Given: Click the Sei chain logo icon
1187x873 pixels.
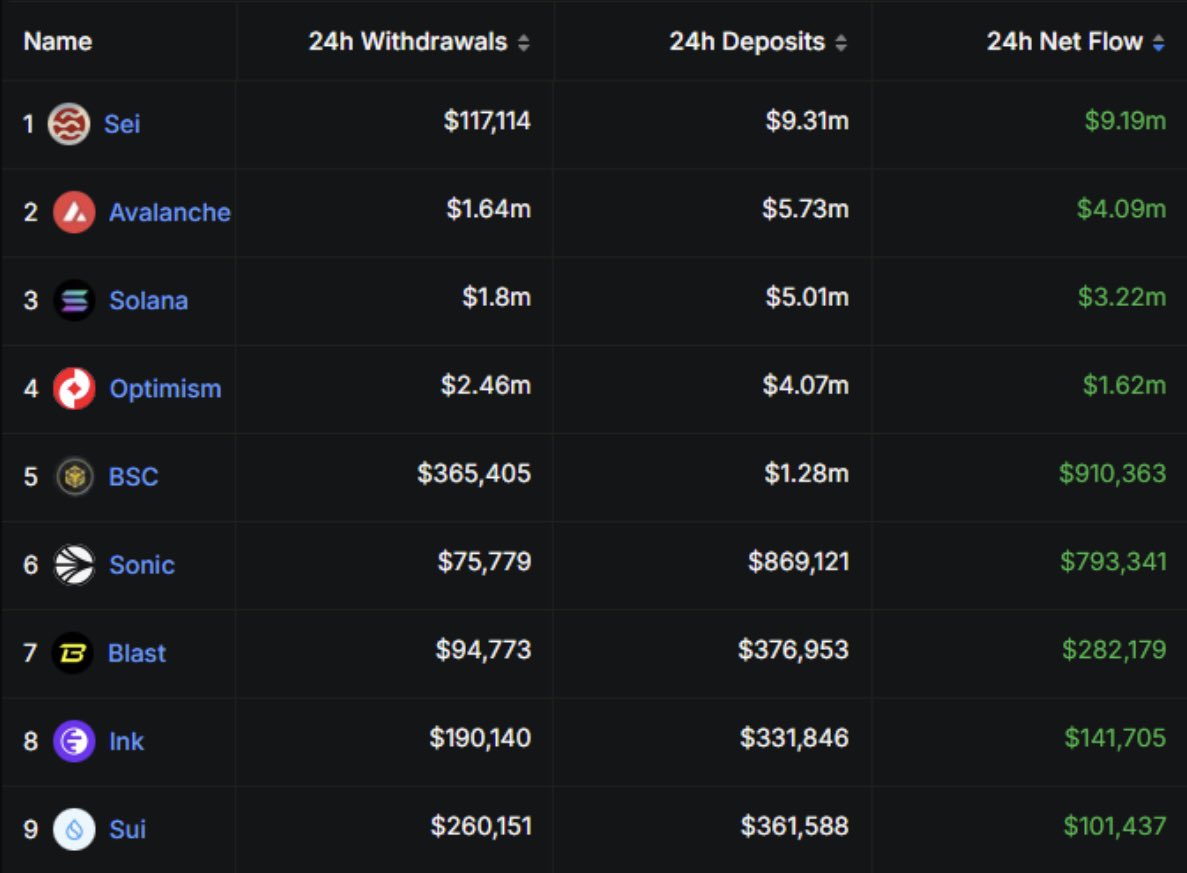Looking at the screenshot, I should pyautogui.click(x=69, y=123).
